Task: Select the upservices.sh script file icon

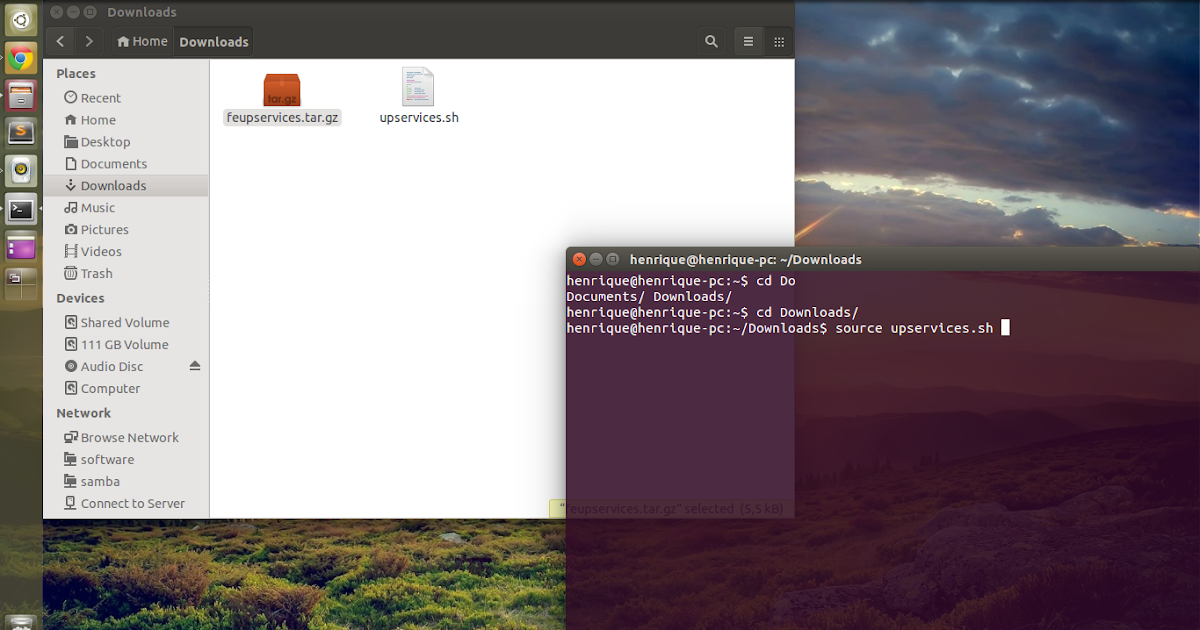Action: tap(418, 87)
